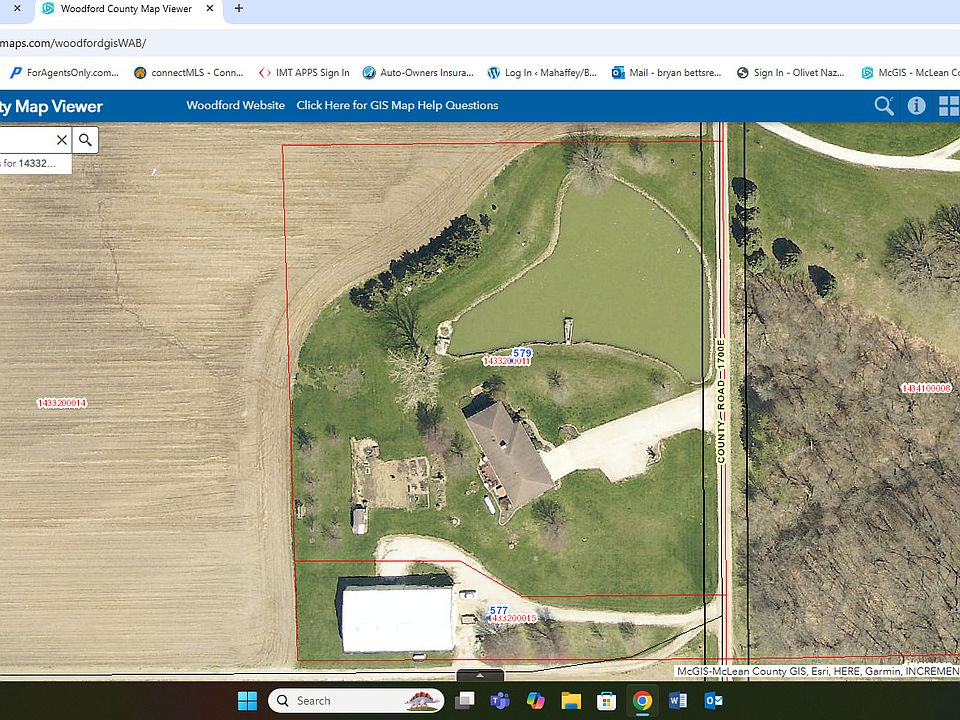960x720 pixels.
Task: Open Outlook from the taskbar
Action: pos(713,701)
